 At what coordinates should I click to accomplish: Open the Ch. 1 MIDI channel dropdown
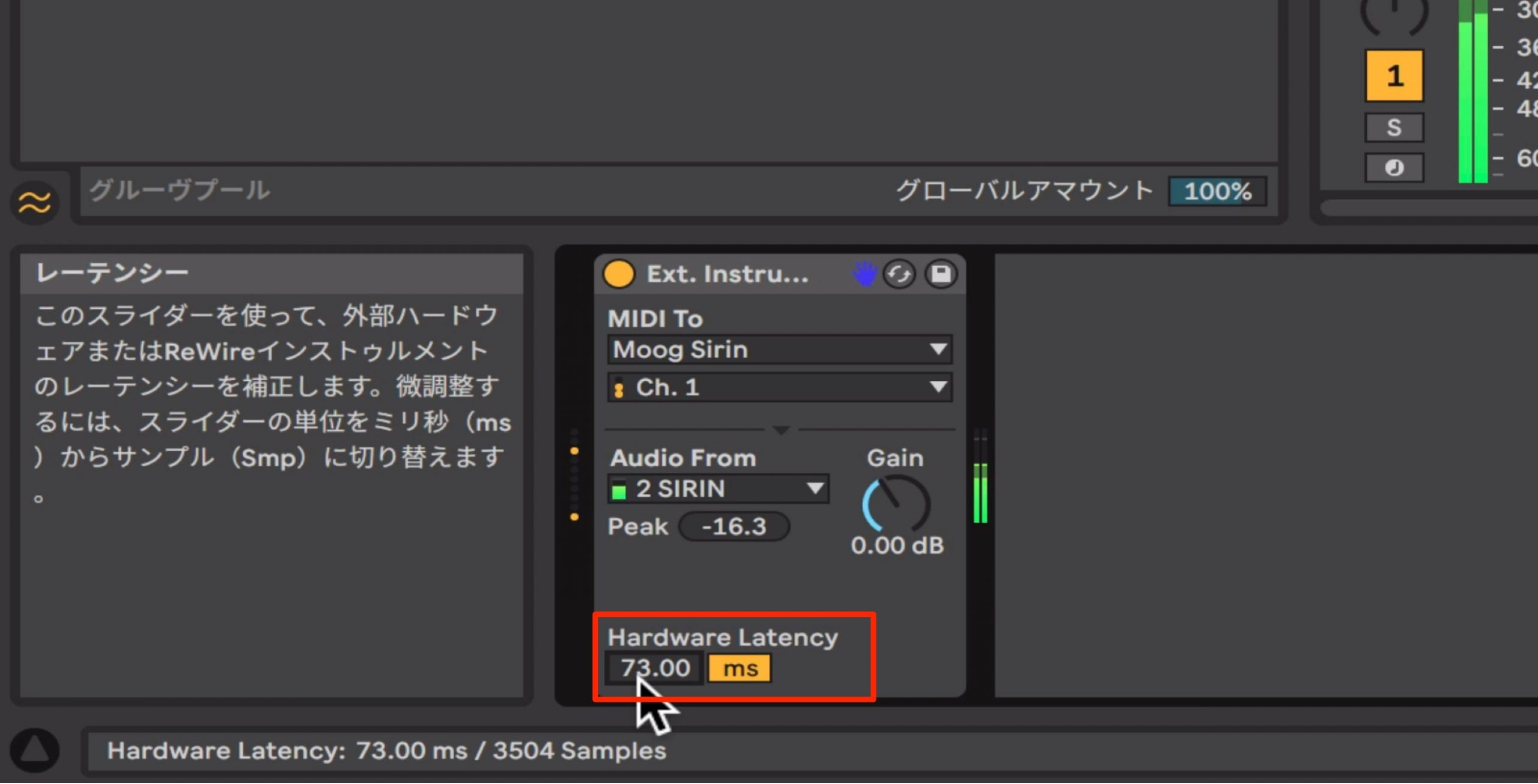click(x=779, y=387)
